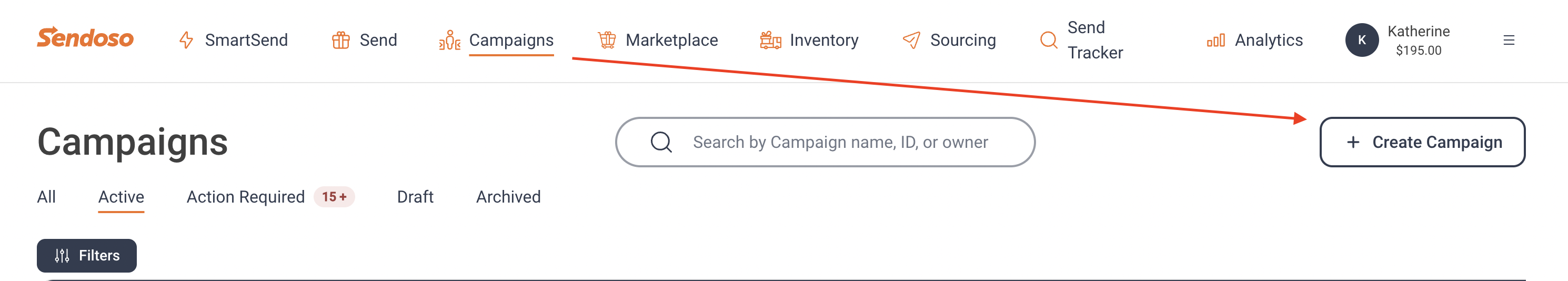Click the Analytics bar chart icon
The height and width of the screenshot is (281, 1568).
(1215, 40)
